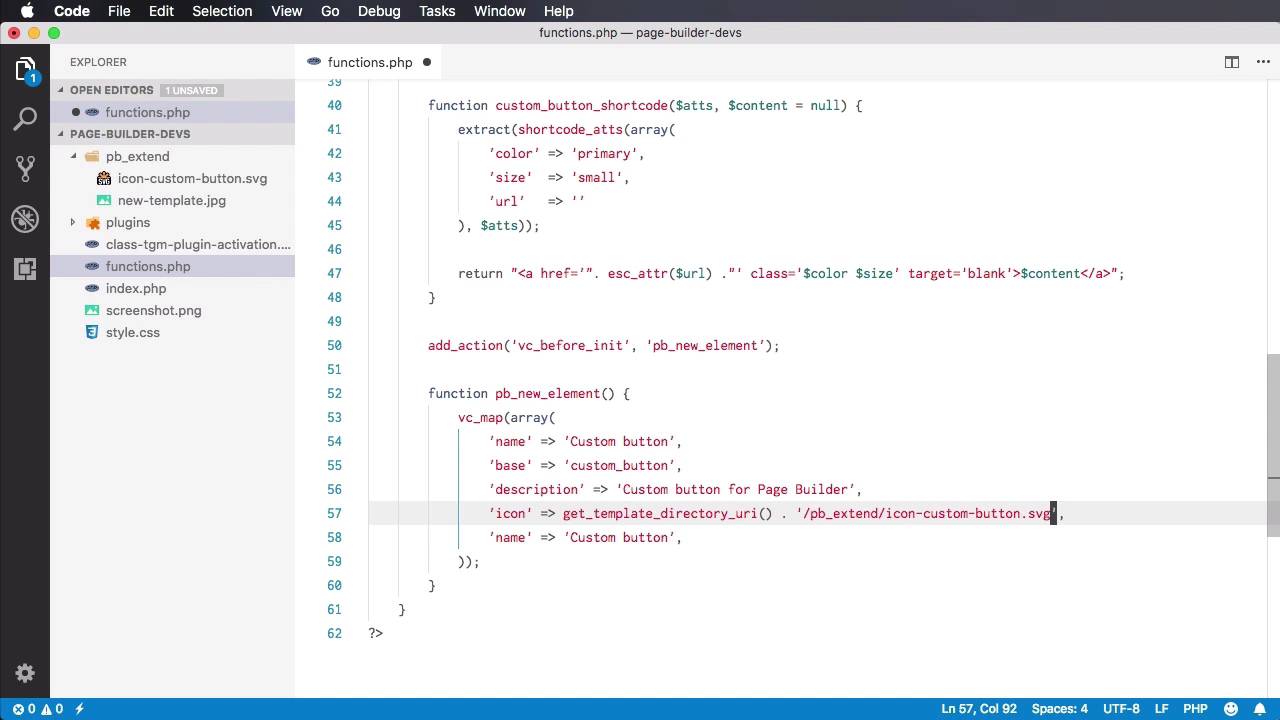Click vc_map call on line 53

(x=480, y=417)
